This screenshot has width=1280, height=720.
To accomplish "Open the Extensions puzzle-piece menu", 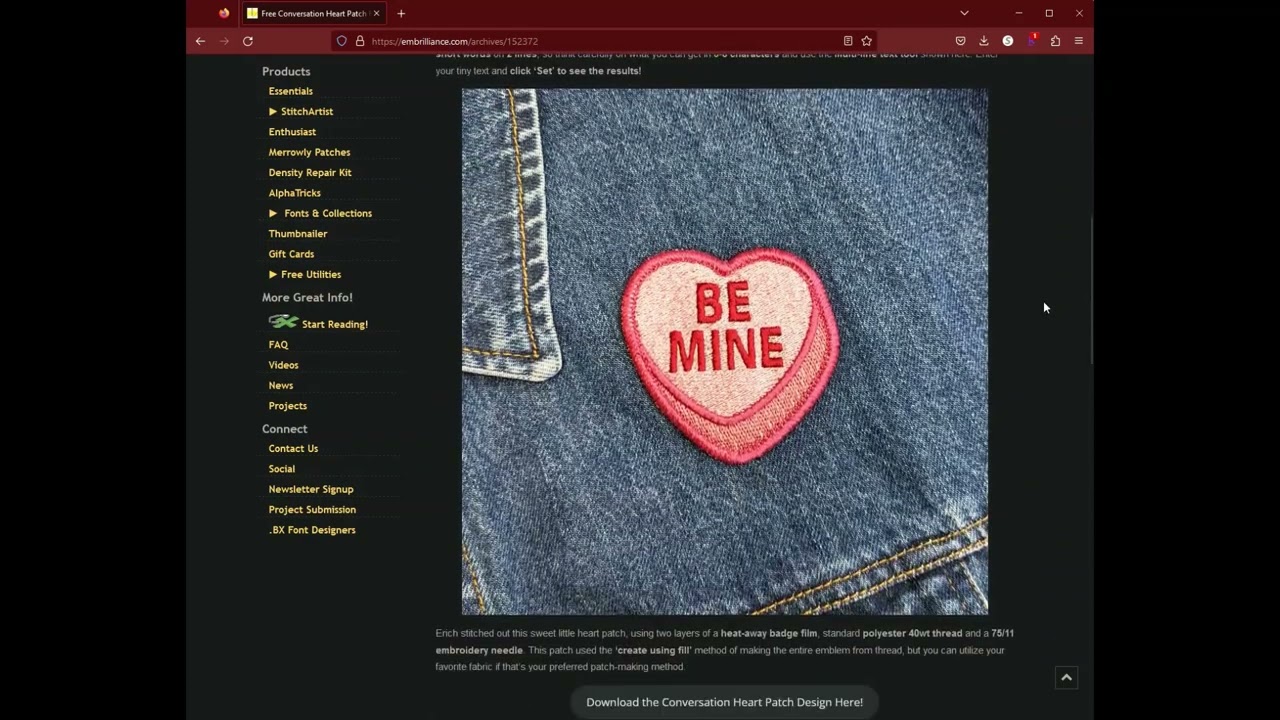I will coord(1055,41).
